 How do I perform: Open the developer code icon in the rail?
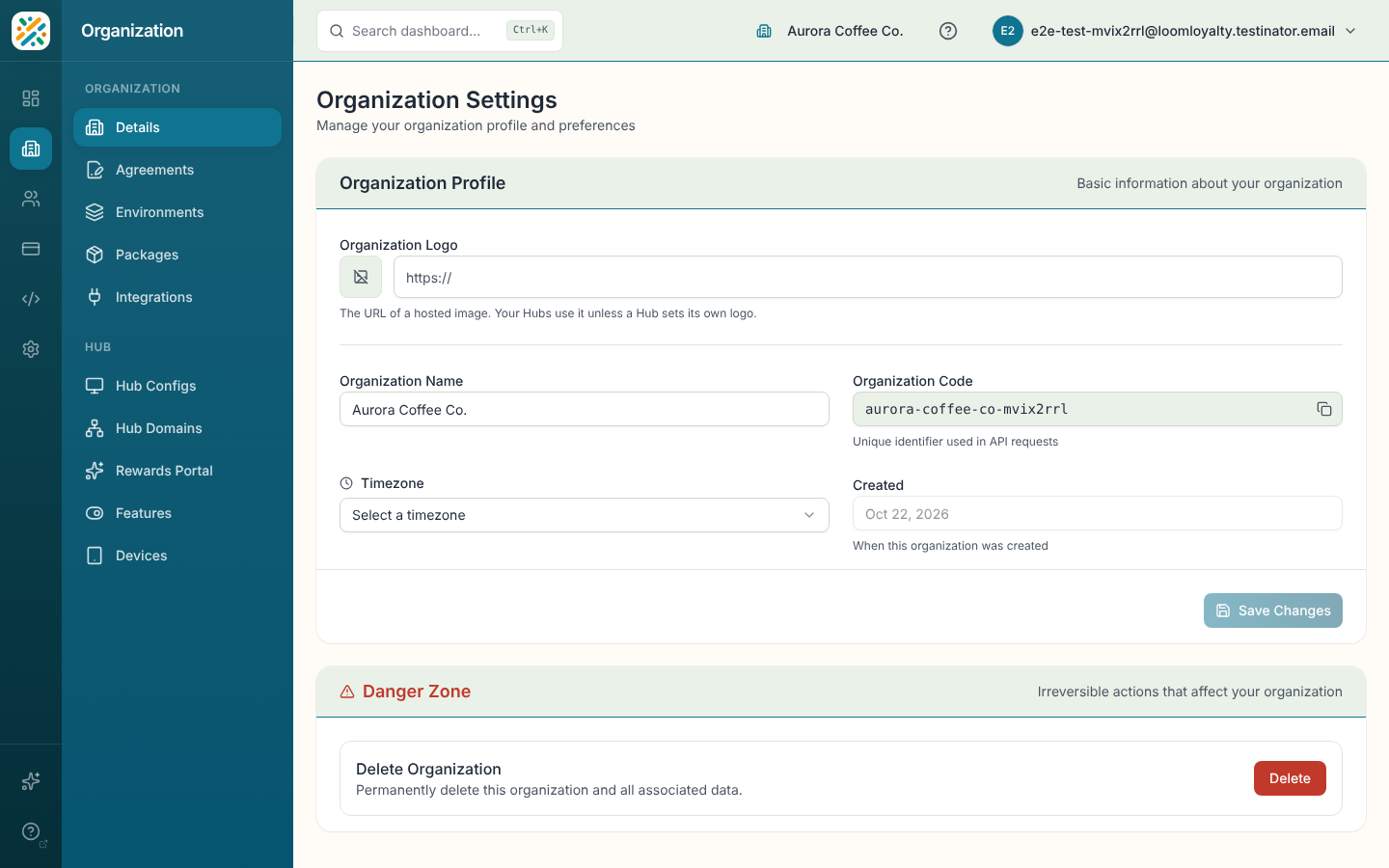click(31, 299)
